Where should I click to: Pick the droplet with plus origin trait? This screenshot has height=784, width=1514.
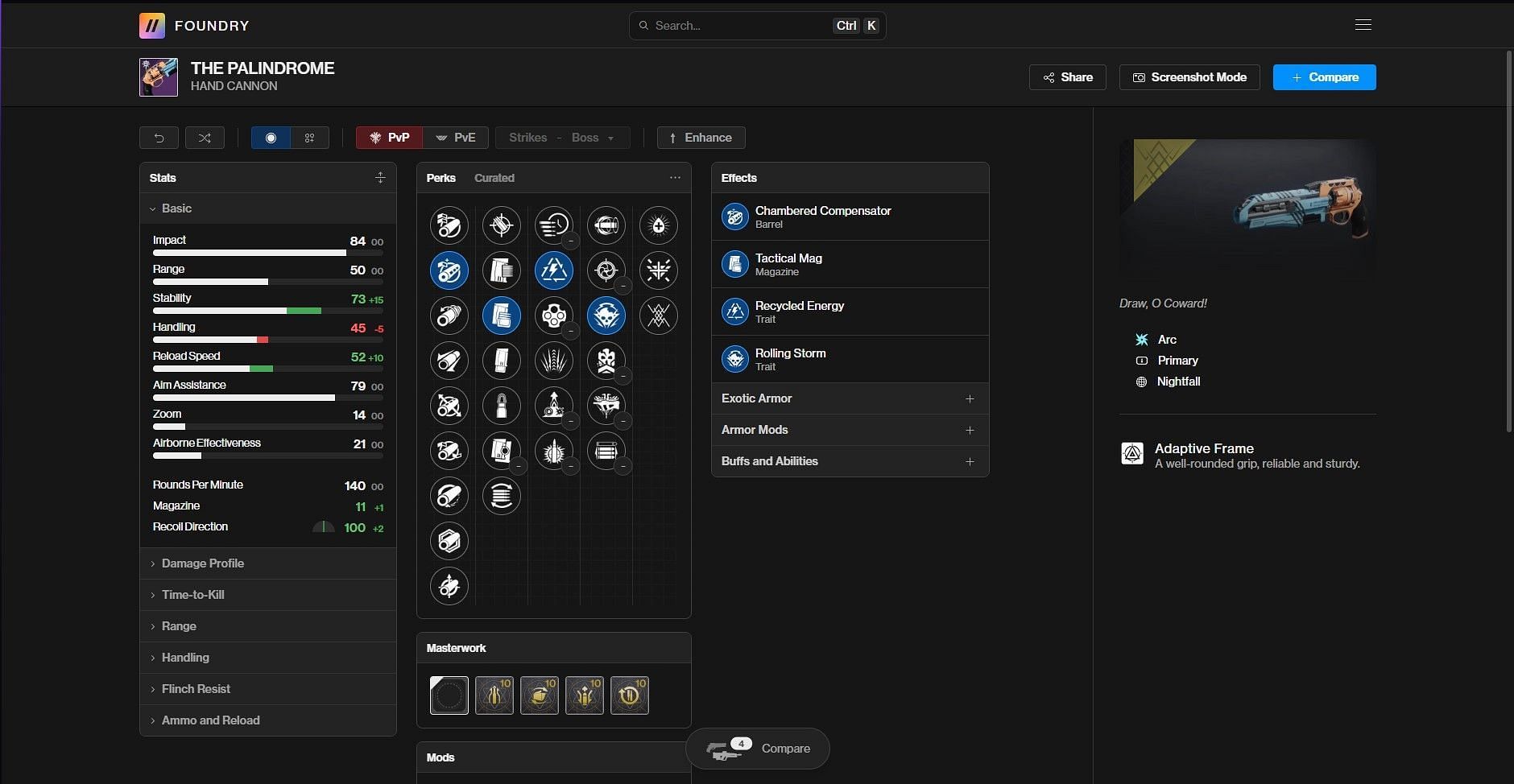point(658,225)
